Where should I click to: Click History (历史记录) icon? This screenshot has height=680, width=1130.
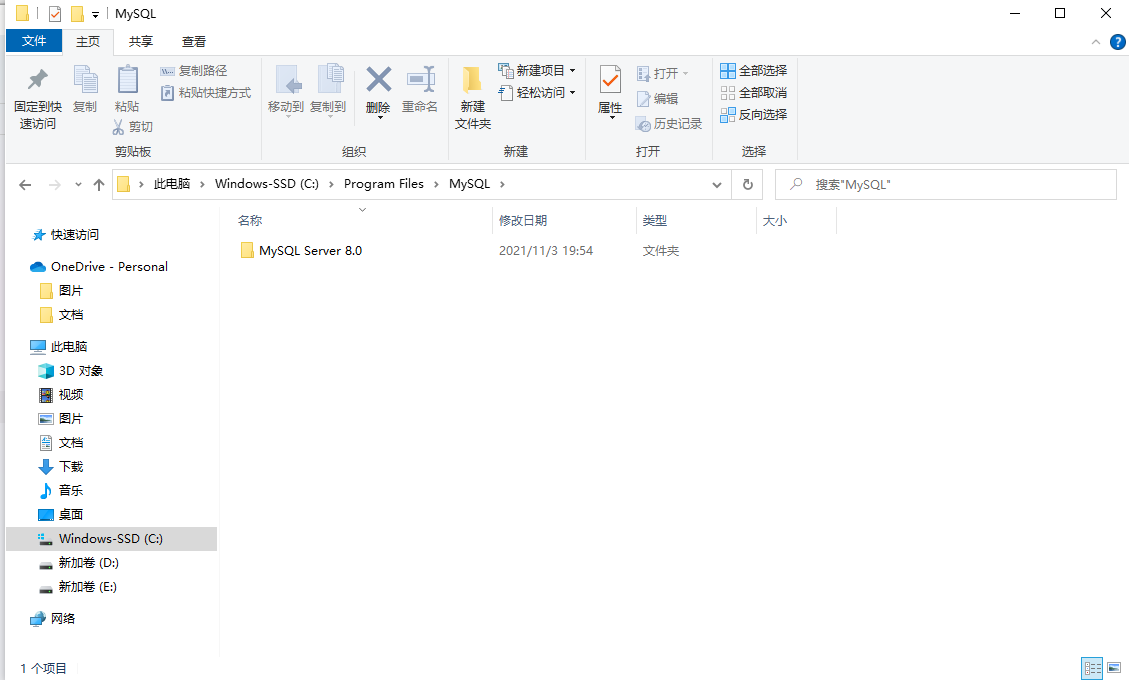pos(644,124)
